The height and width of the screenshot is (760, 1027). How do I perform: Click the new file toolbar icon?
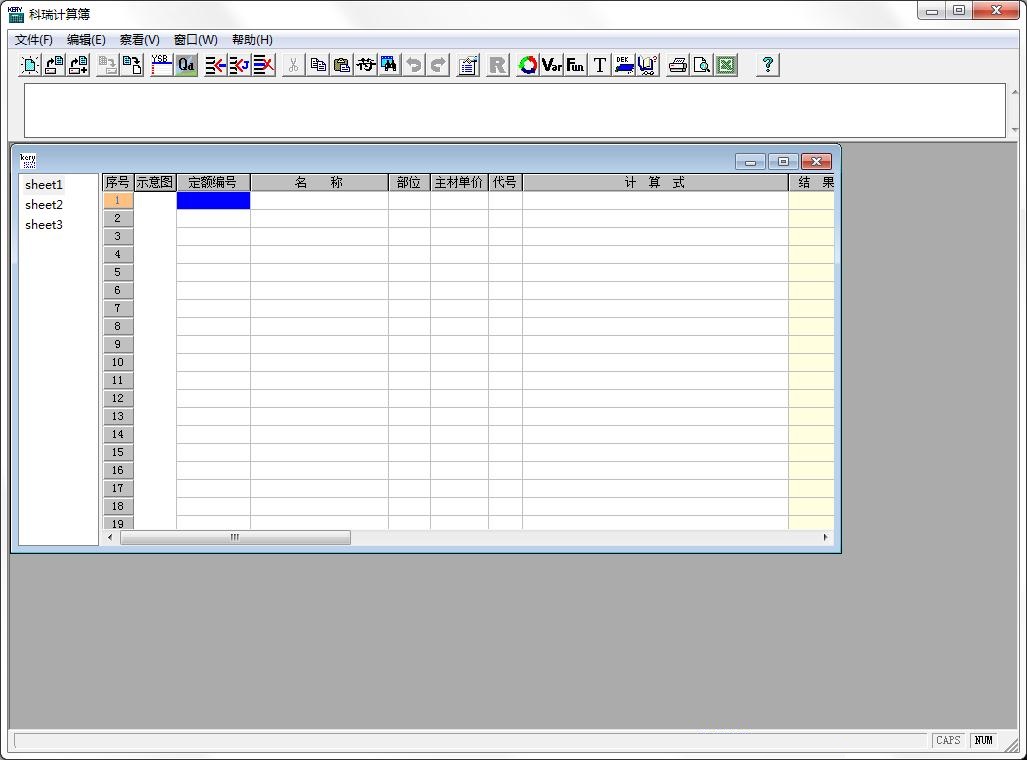point(30,65)
